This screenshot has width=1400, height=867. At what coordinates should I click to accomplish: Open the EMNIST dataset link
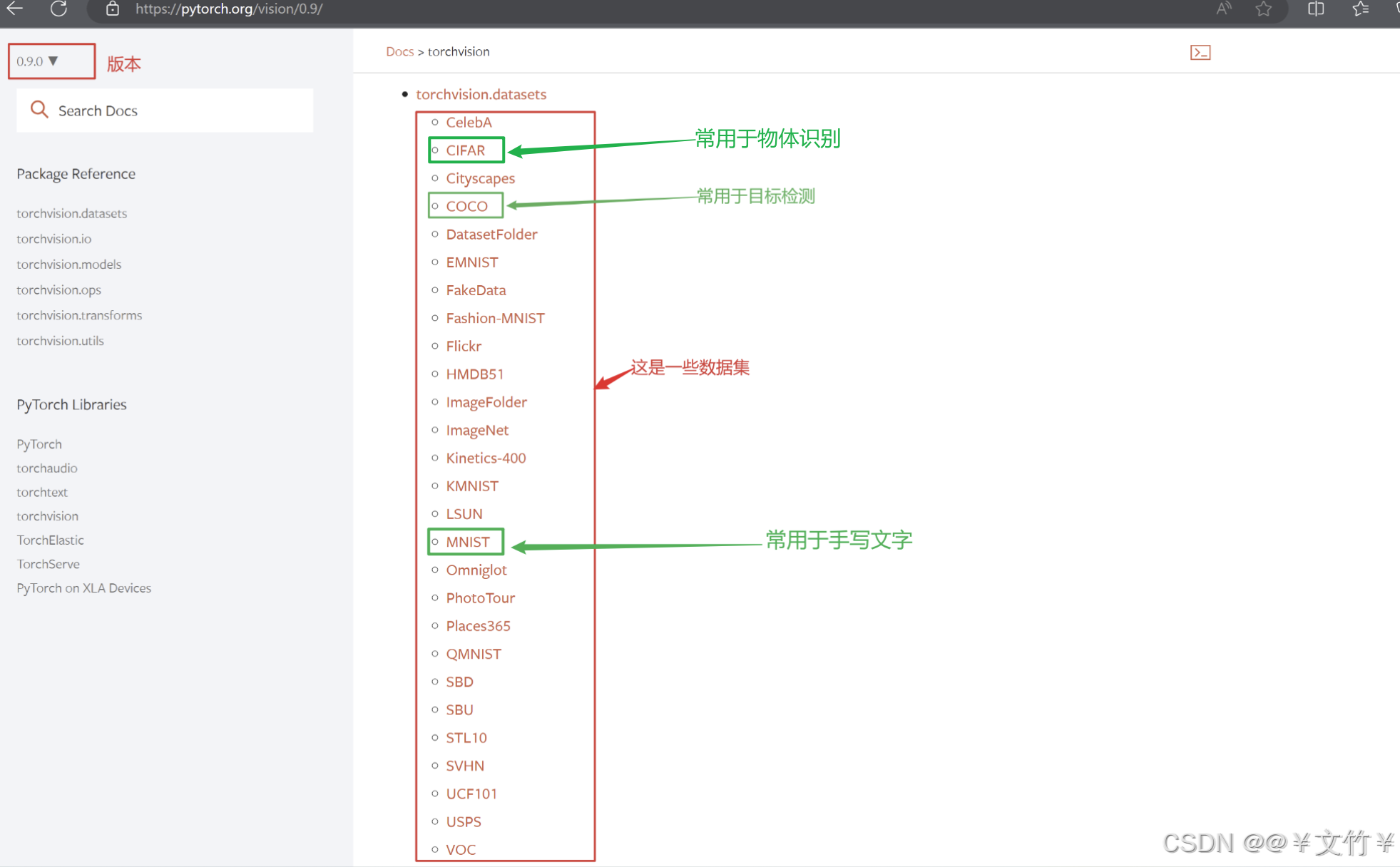click(x=472, y=262)
